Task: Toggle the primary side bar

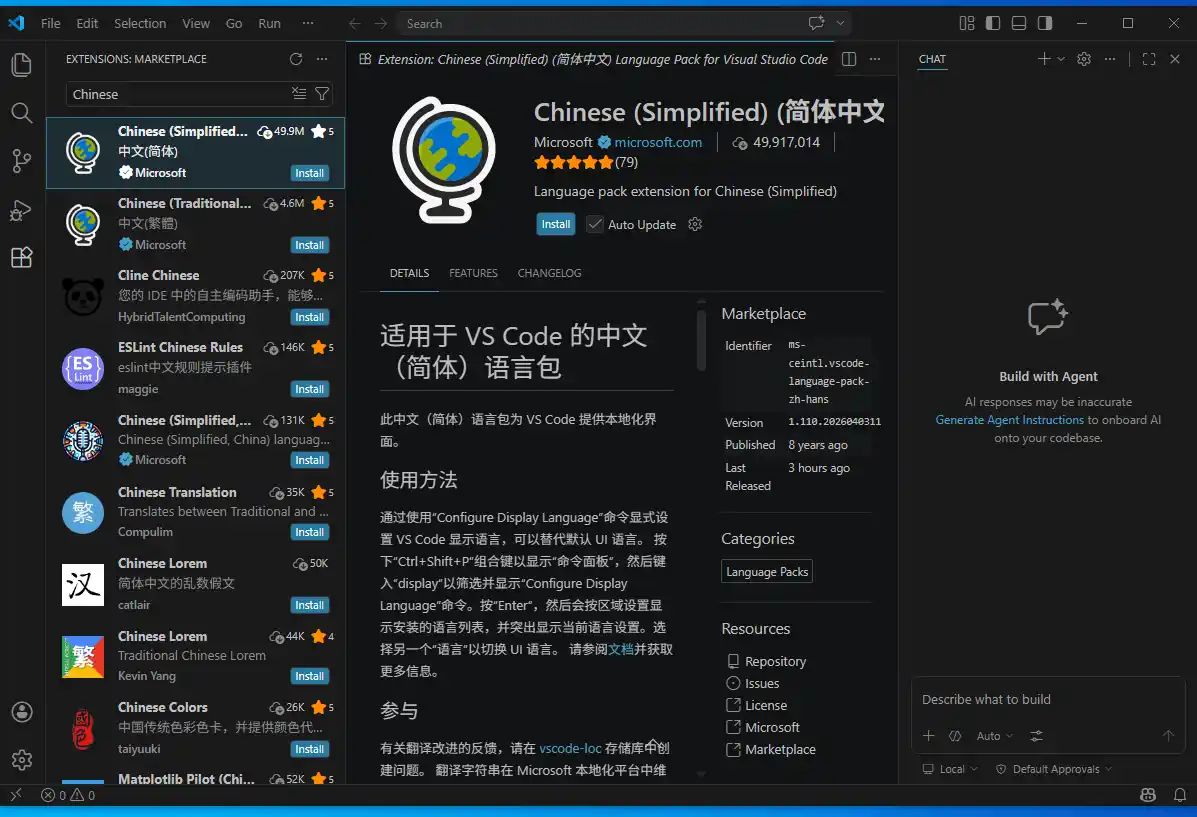Action: click(x=992, y=23)
